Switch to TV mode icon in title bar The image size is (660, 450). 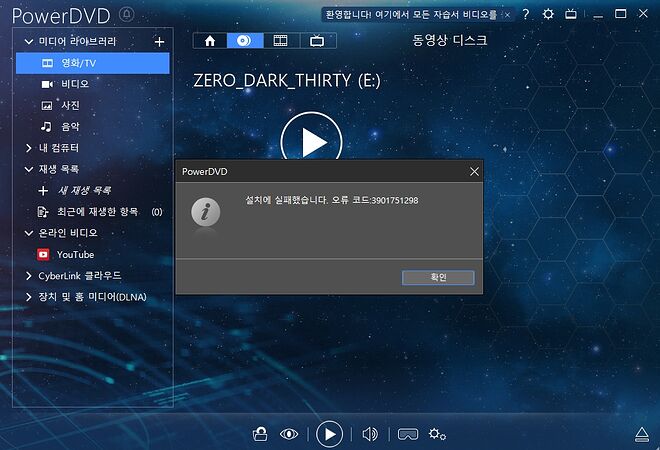pos(571,14)
